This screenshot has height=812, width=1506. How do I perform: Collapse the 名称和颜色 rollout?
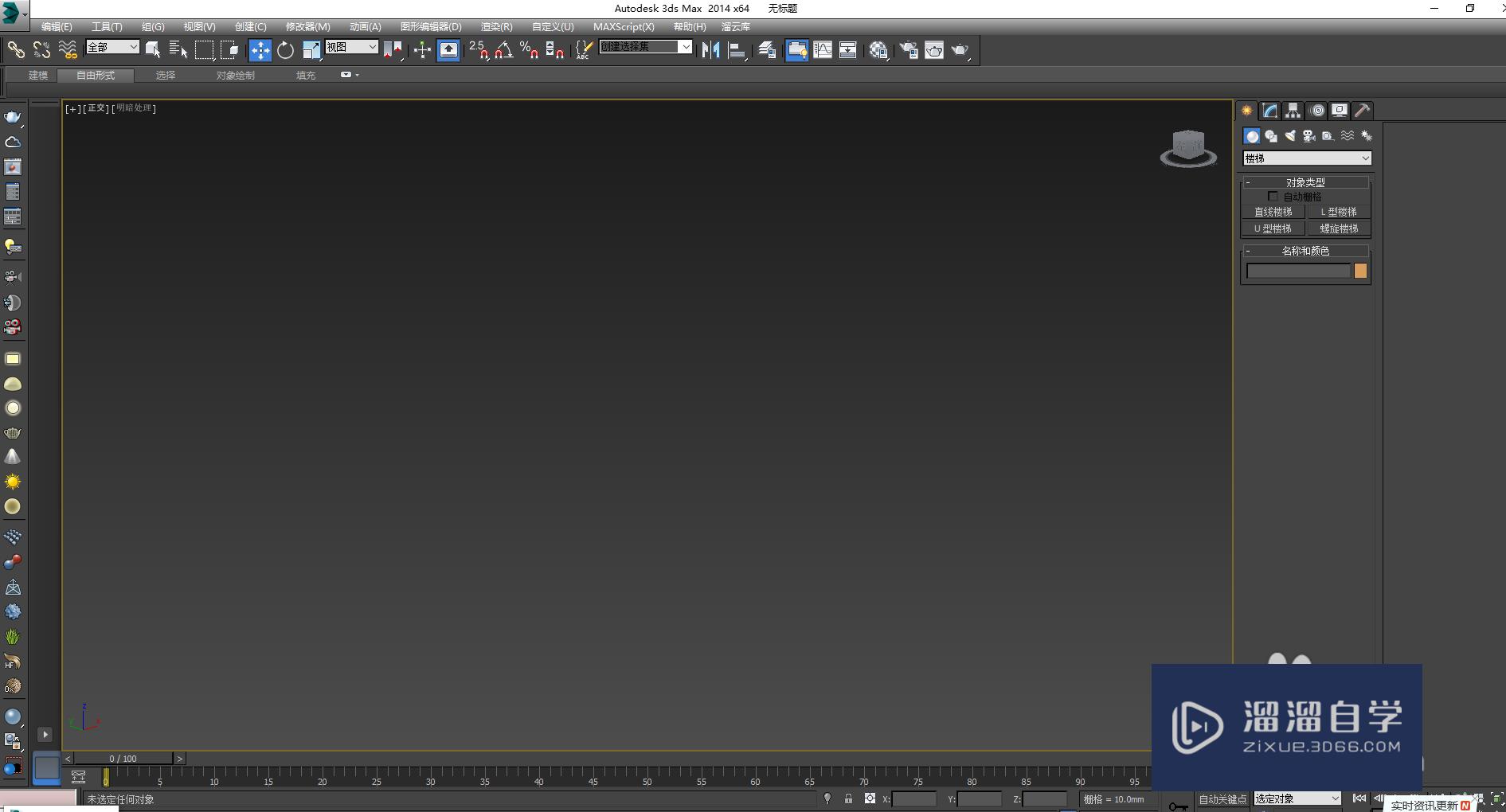tap(1305, 251)
